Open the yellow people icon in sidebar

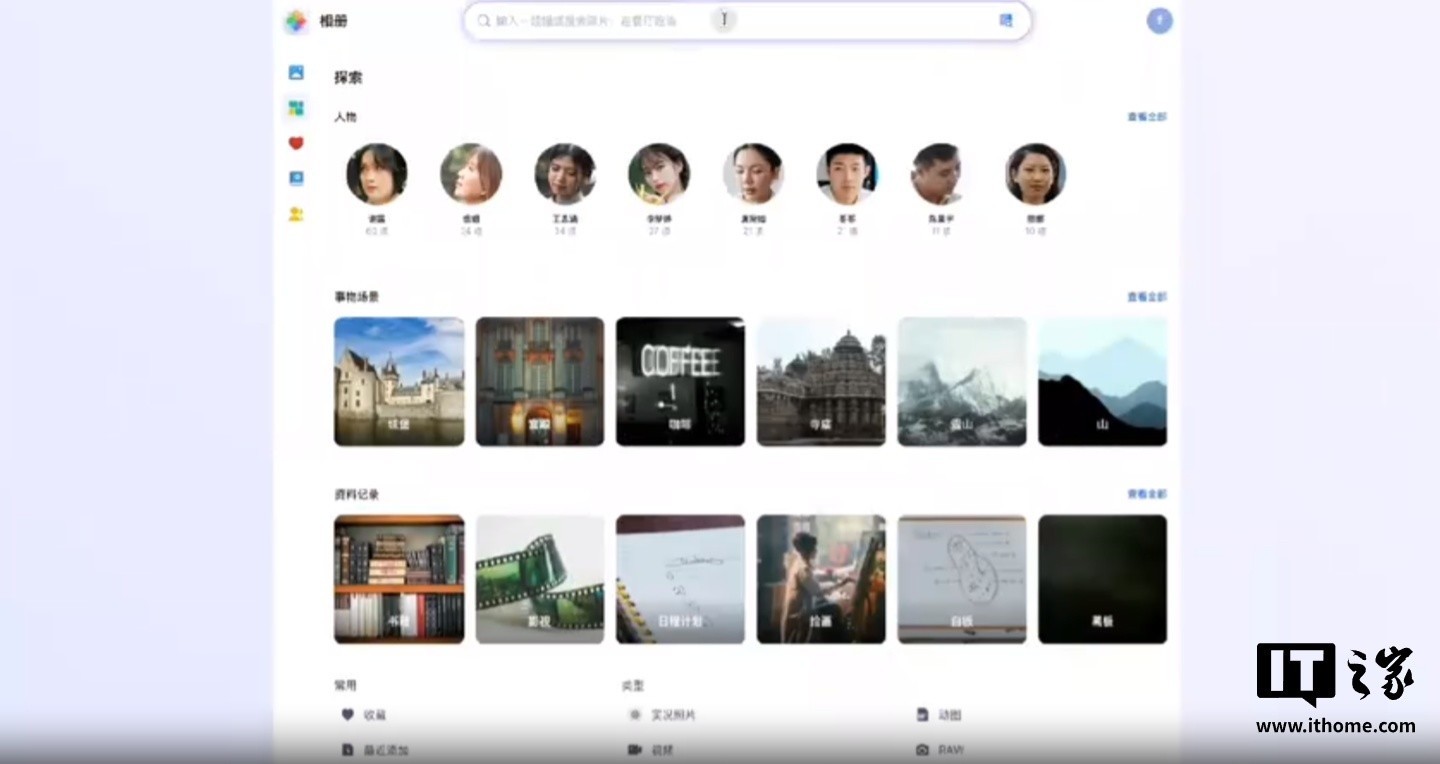click(x=296, y=214)
